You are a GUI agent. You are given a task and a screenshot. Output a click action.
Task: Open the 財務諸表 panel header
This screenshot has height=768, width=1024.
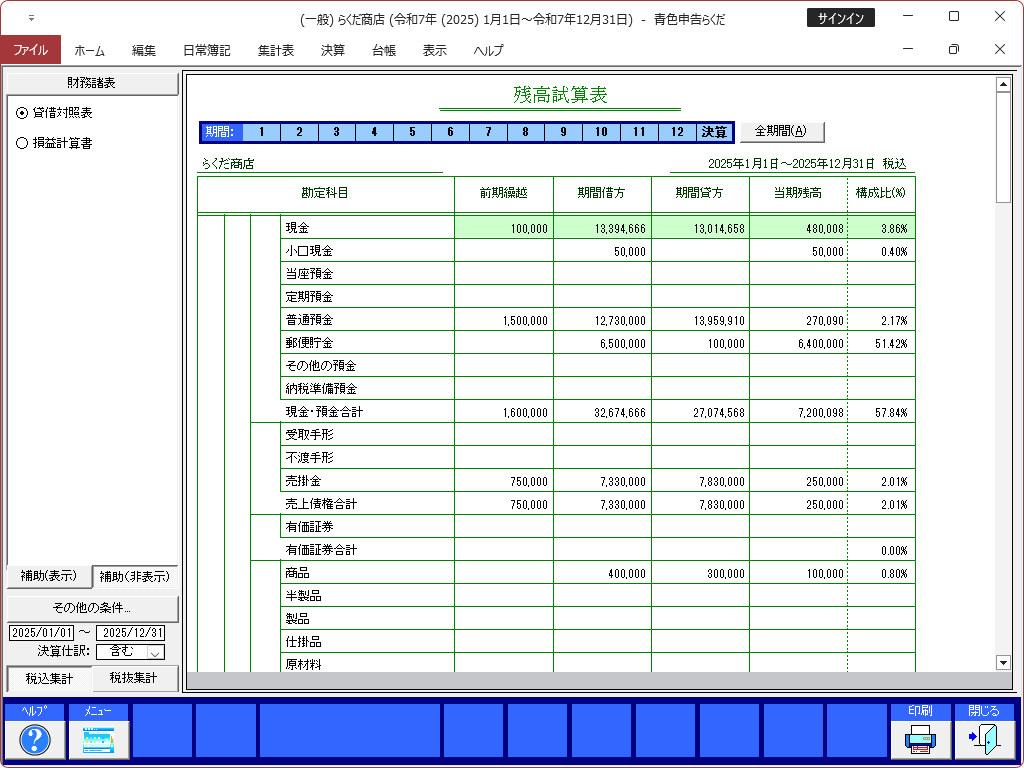tap(91, 82)
